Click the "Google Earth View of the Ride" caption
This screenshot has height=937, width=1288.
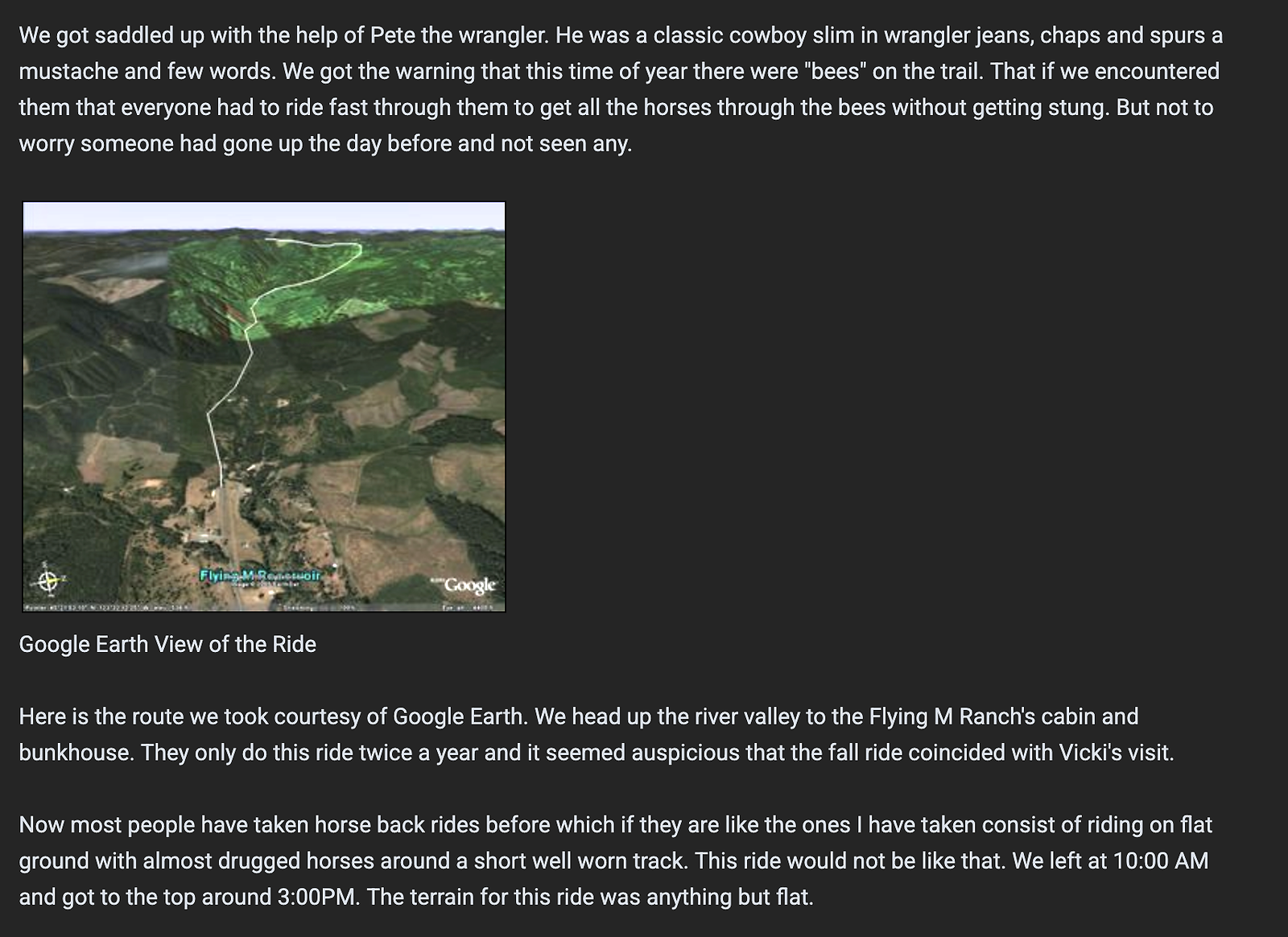tap(167, 644)
